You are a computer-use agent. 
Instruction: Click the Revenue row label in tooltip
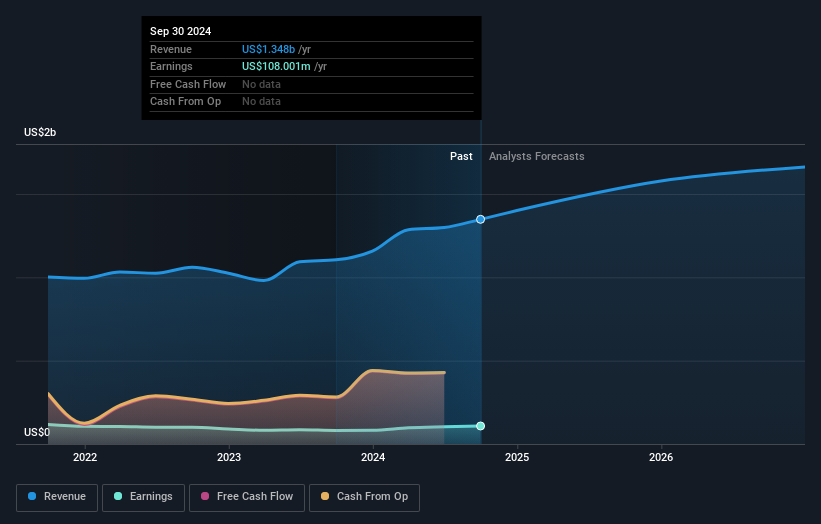171,49
